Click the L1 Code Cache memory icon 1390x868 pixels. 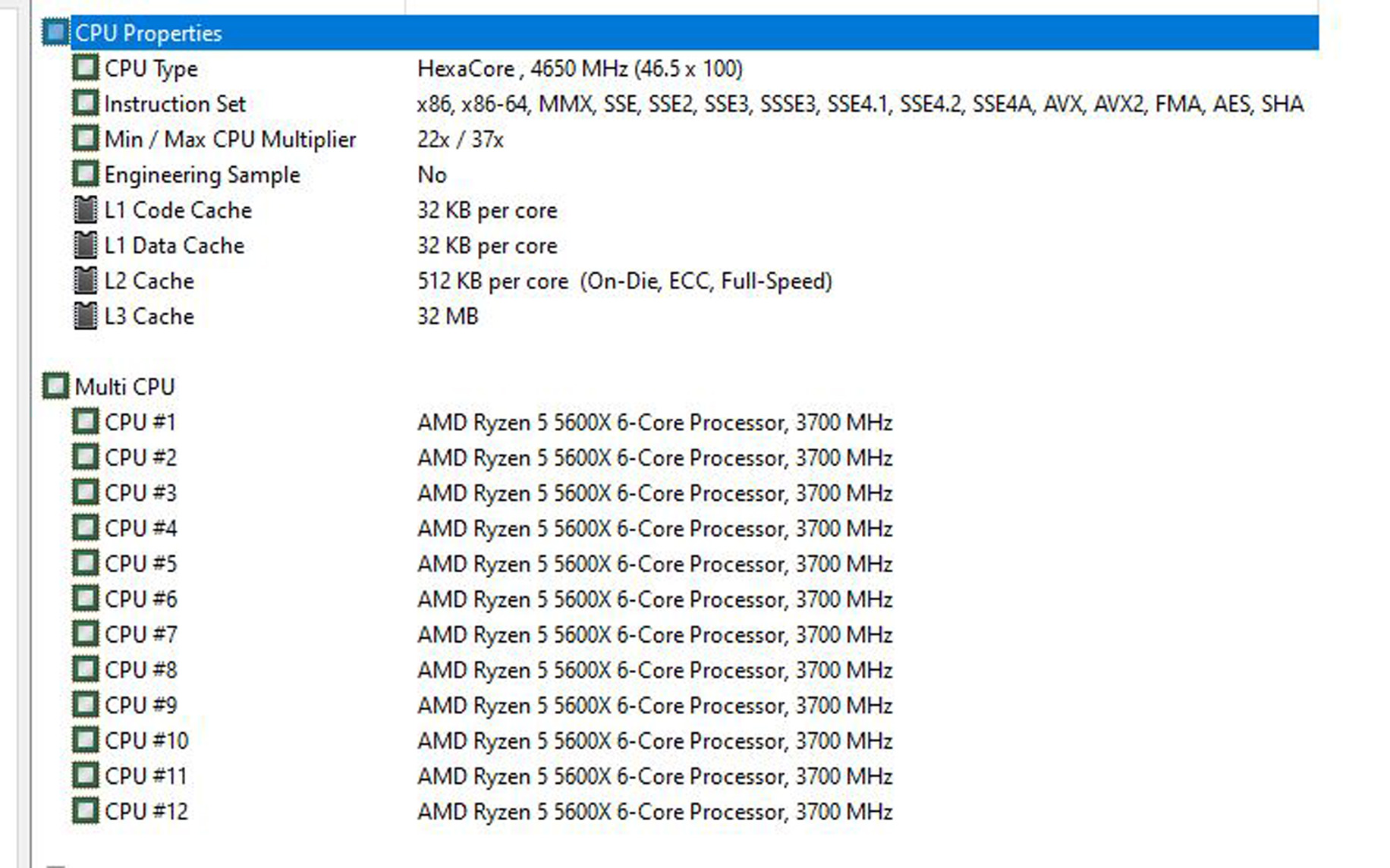tap(85, 210)
